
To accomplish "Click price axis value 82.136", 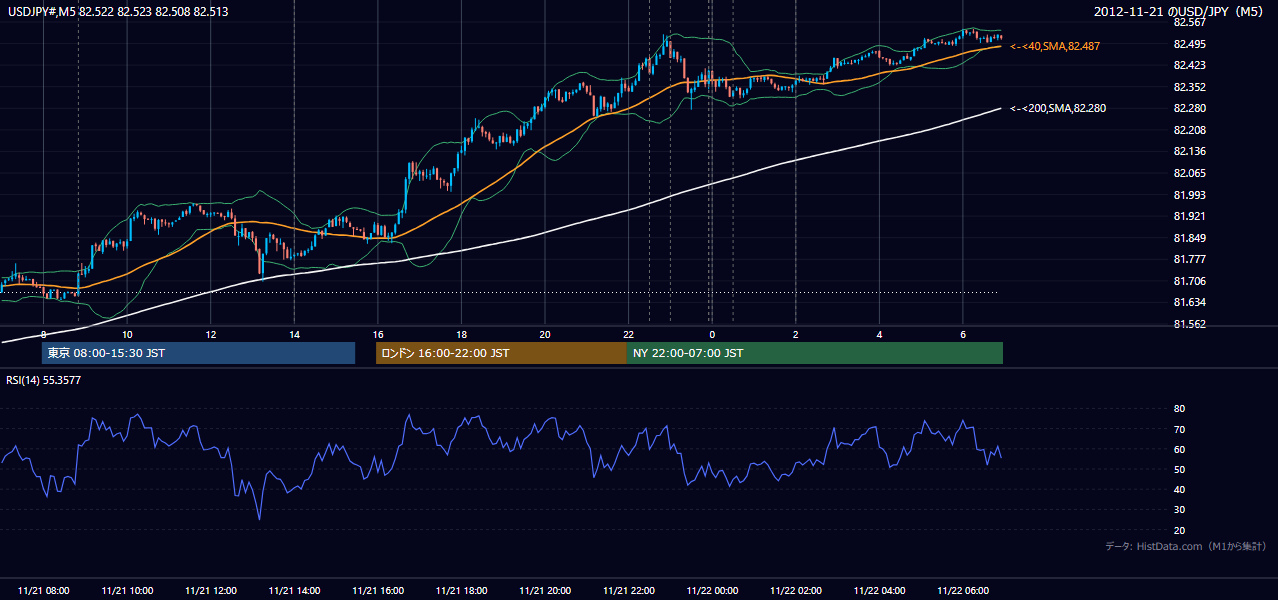I will (1189, 151).
